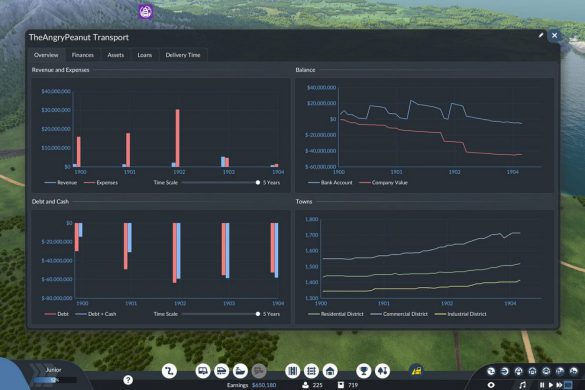This screenshot has width=585, height=390.
Task: Click the Debt legend label
Action: 63,314
